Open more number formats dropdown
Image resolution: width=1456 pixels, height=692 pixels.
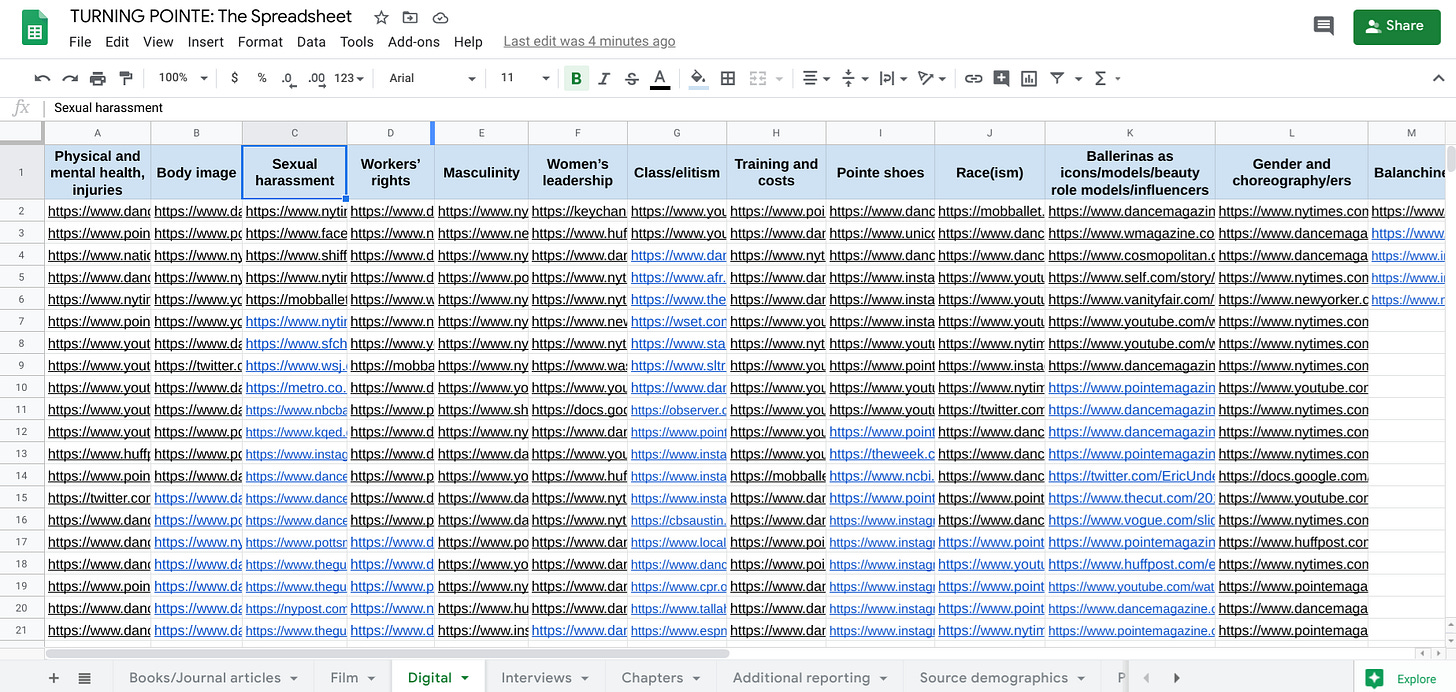pos(350,78)
